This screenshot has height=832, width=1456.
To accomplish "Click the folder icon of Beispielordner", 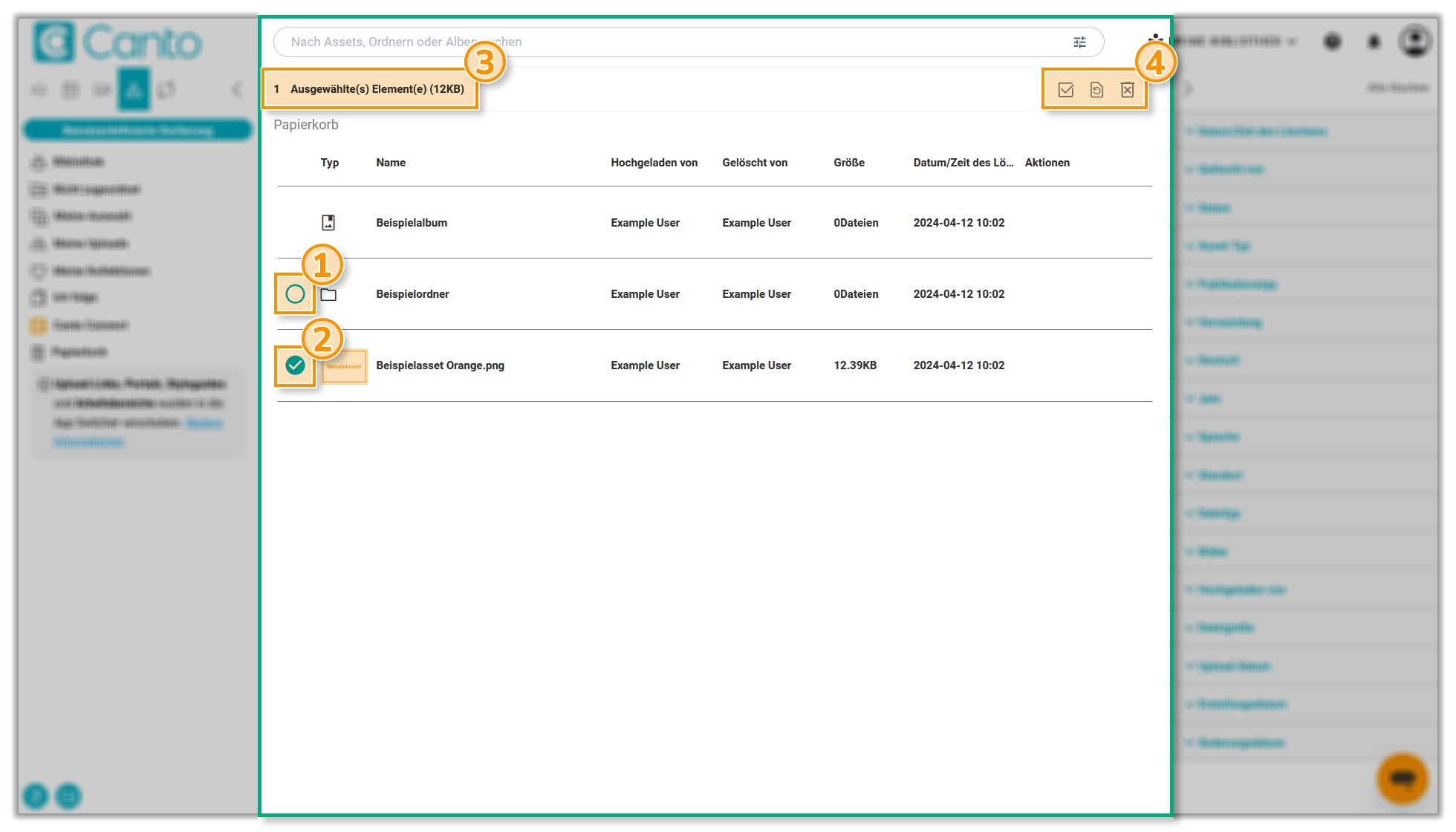I will point(328,294).
